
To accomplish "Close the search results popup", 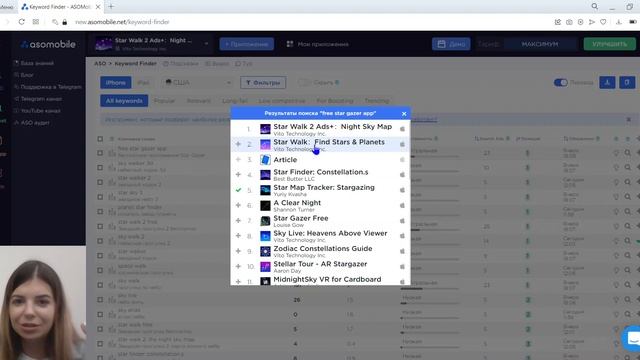I will (x=404, y=113).
